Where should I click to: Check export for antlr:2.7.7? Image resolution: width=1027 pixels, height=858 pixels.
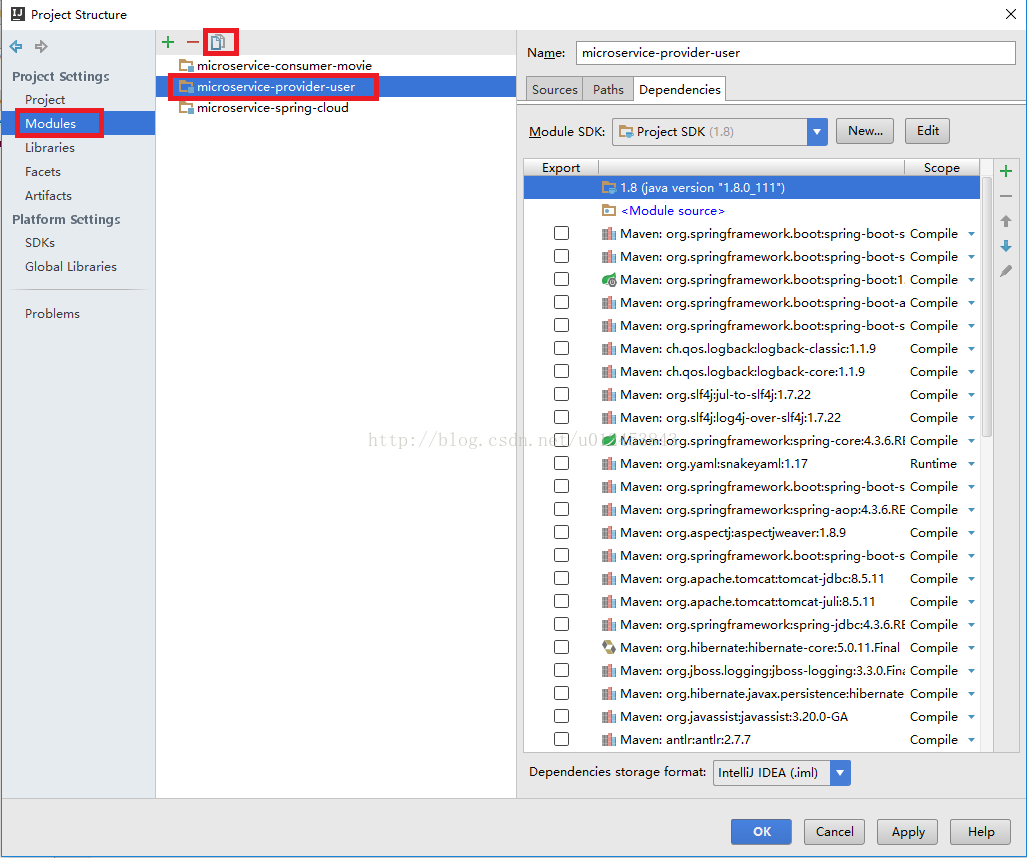click(x=561, y=739)
